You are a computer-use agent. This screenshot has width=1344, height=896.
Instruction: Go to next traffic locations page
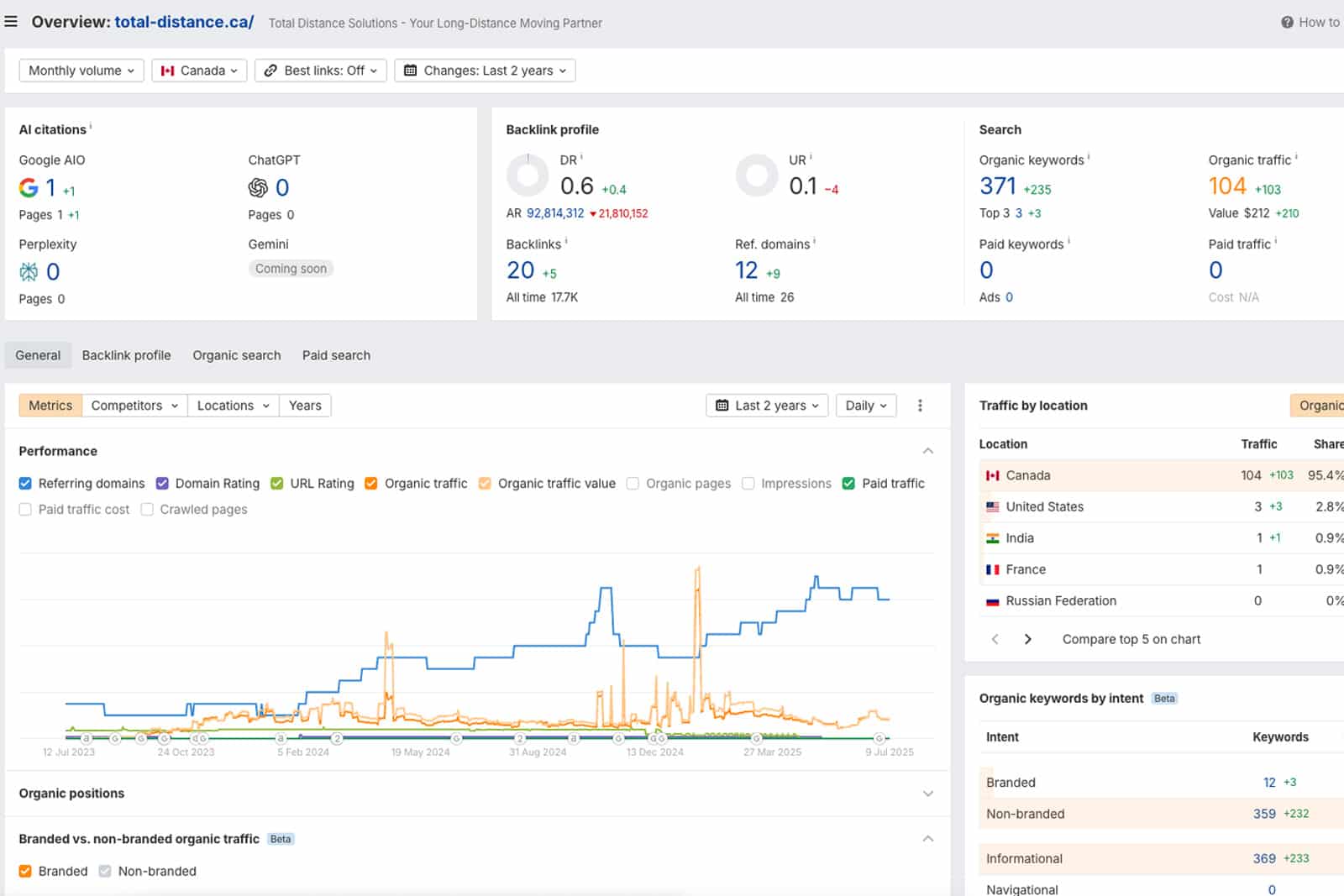pos(1027,639)
